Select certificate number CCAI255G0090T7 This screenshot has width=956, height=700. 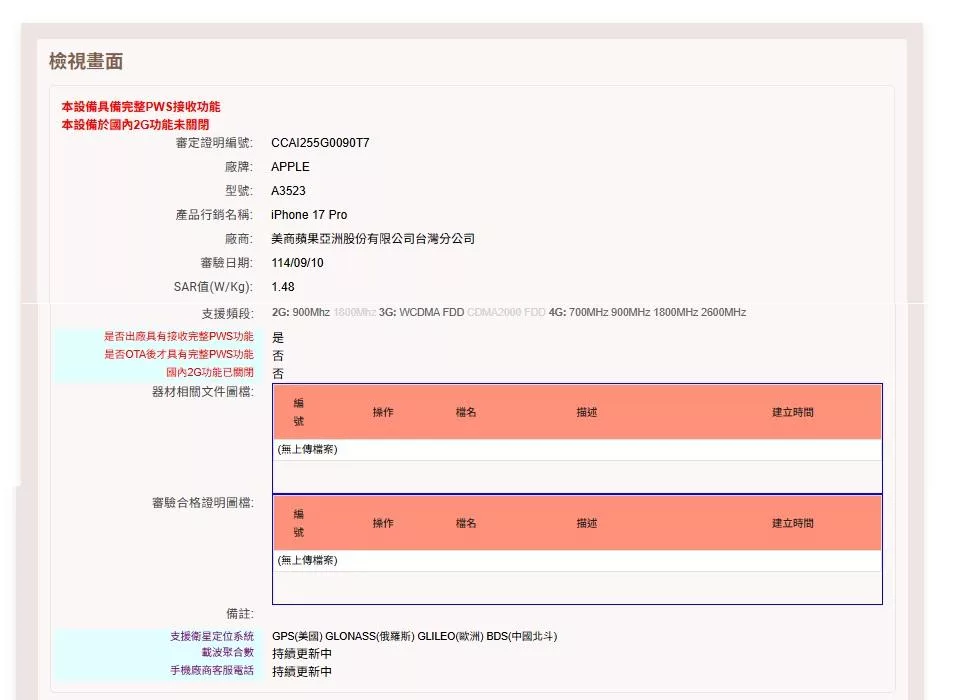[x=320, y=143]
